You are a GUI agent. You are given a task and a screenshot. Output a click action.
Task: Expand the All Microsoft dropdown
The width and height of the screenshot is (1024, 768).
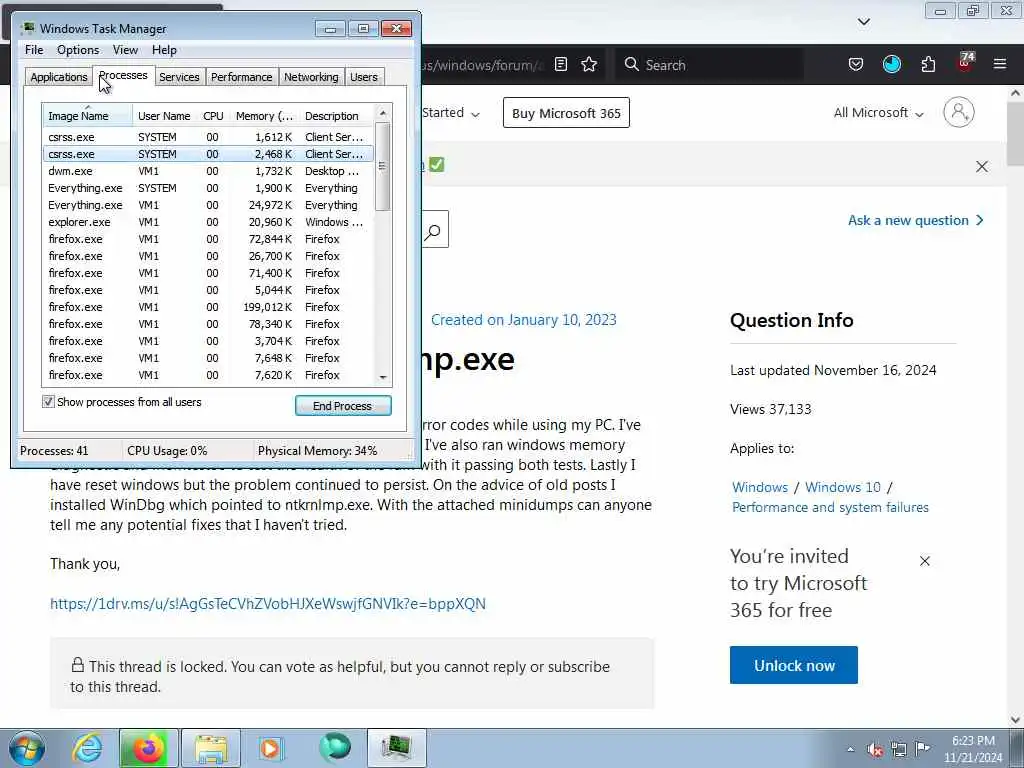[878, 112]
